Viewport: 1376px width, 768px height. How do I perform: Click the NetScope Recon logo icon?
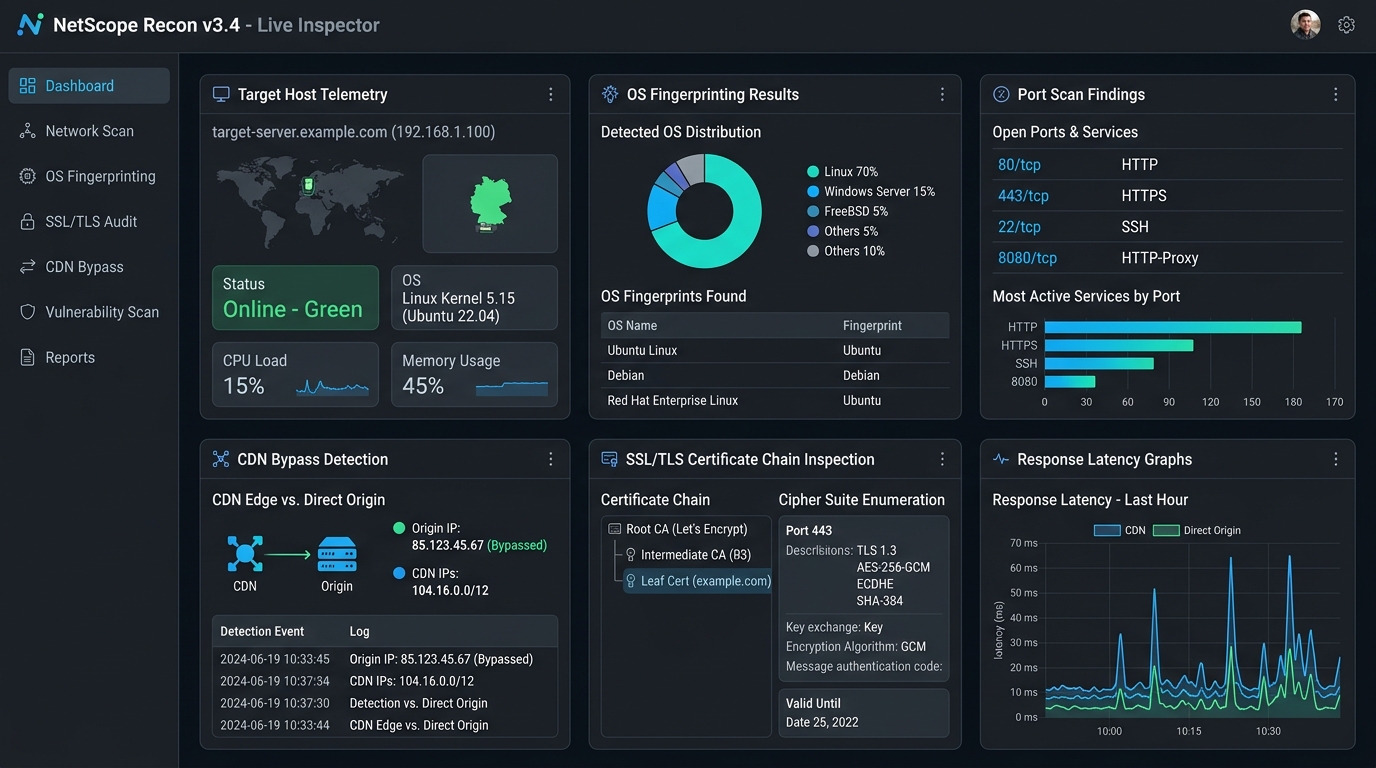(x=30, y=25)
